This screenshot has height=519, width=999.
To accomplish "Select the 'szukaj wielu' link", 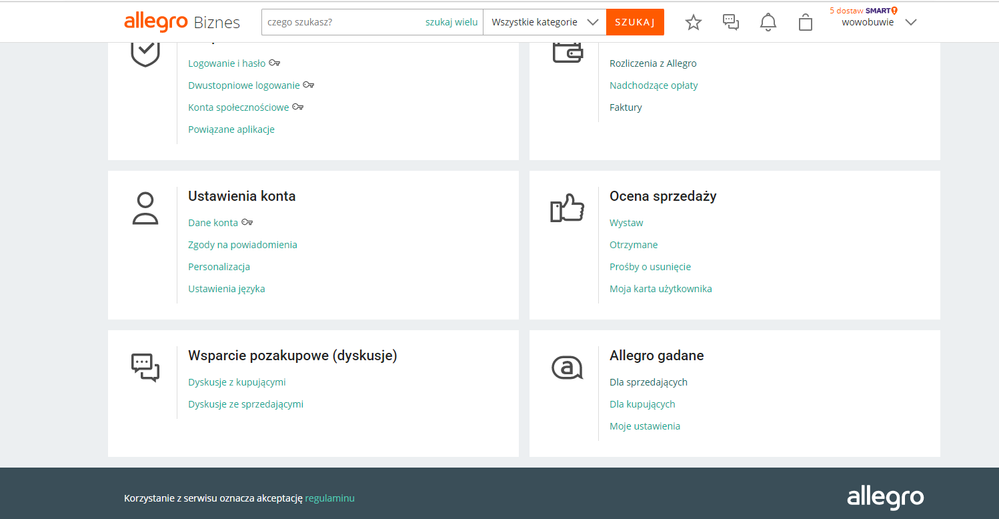I will (451, 22).
